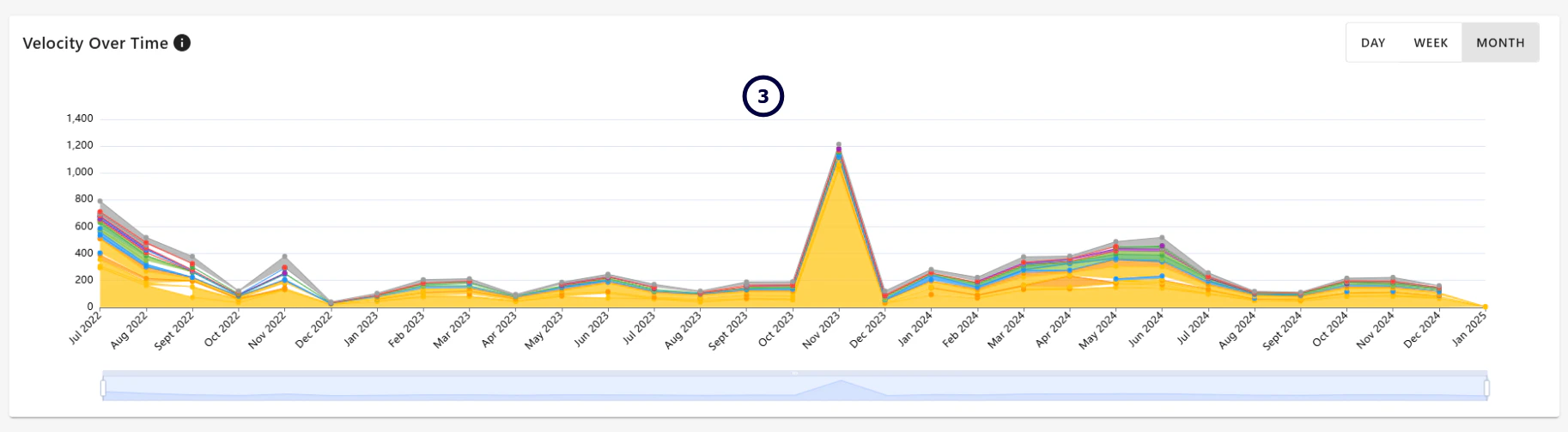Click the Velocity Over Time title
This screenshot has height=432, width=1568.
pyautogui.click(x=95, y=43)
